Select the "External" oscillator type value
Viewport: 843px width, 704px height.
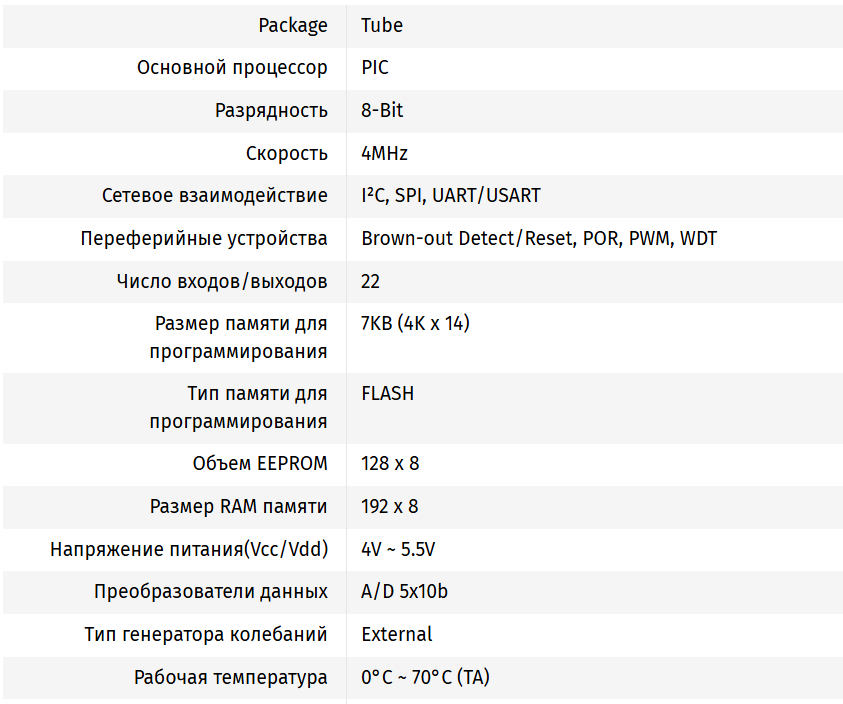[x=396, y=634]
